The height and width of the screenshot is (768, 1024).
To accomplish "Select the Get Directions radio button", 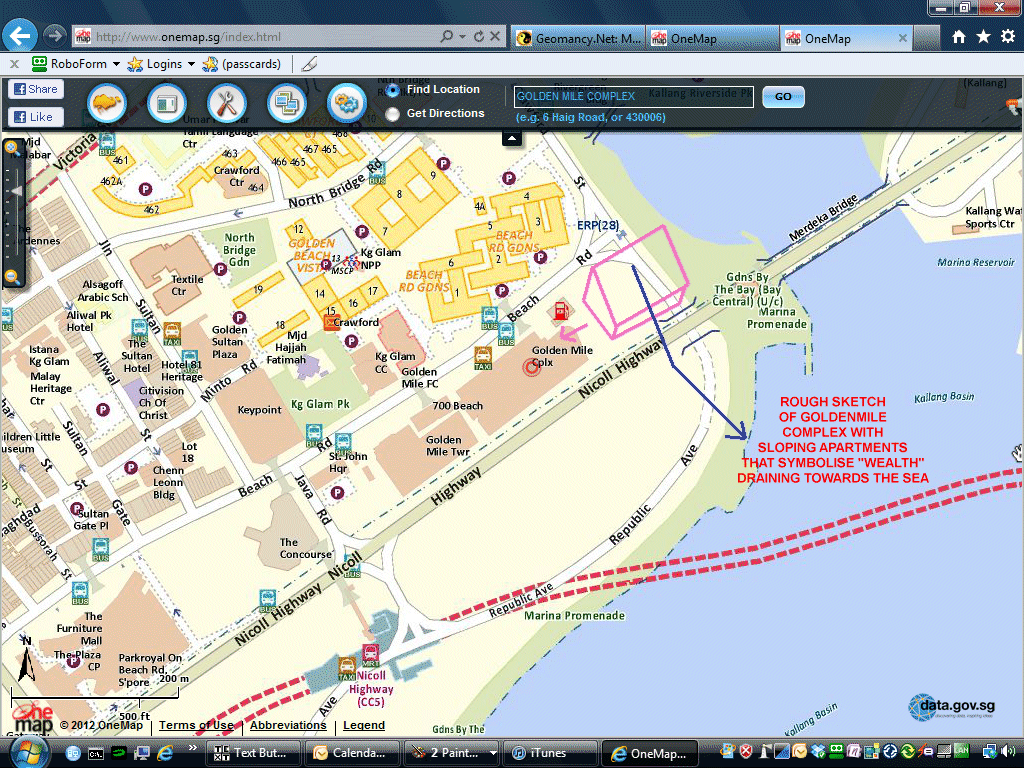I will tap(393, 114).
